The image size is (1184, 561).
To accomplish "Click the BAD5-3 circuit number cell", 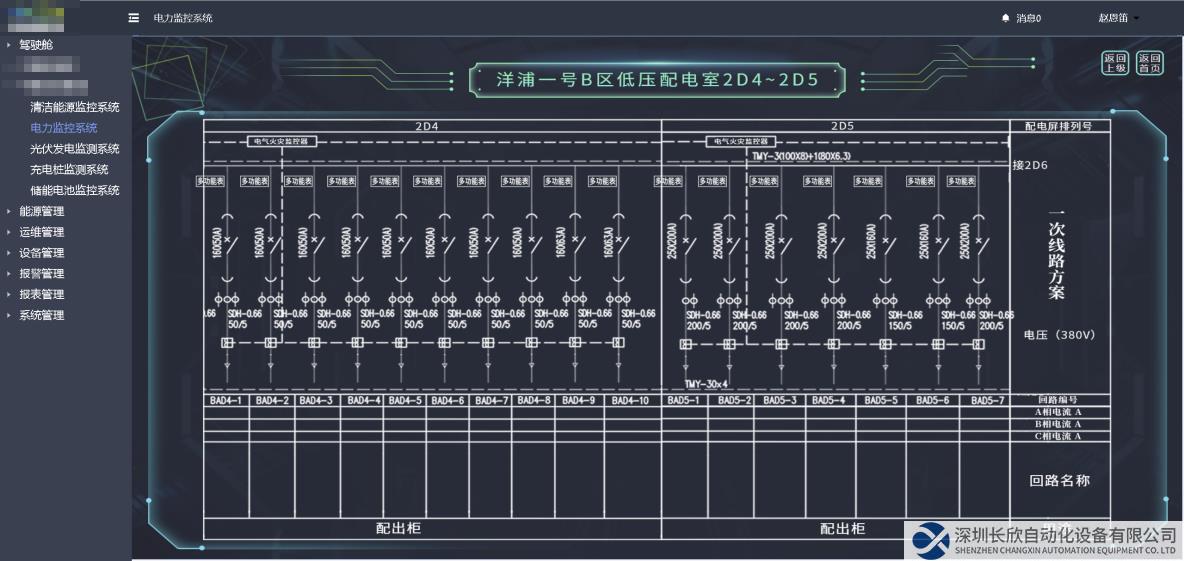I will tap(780, 400).
